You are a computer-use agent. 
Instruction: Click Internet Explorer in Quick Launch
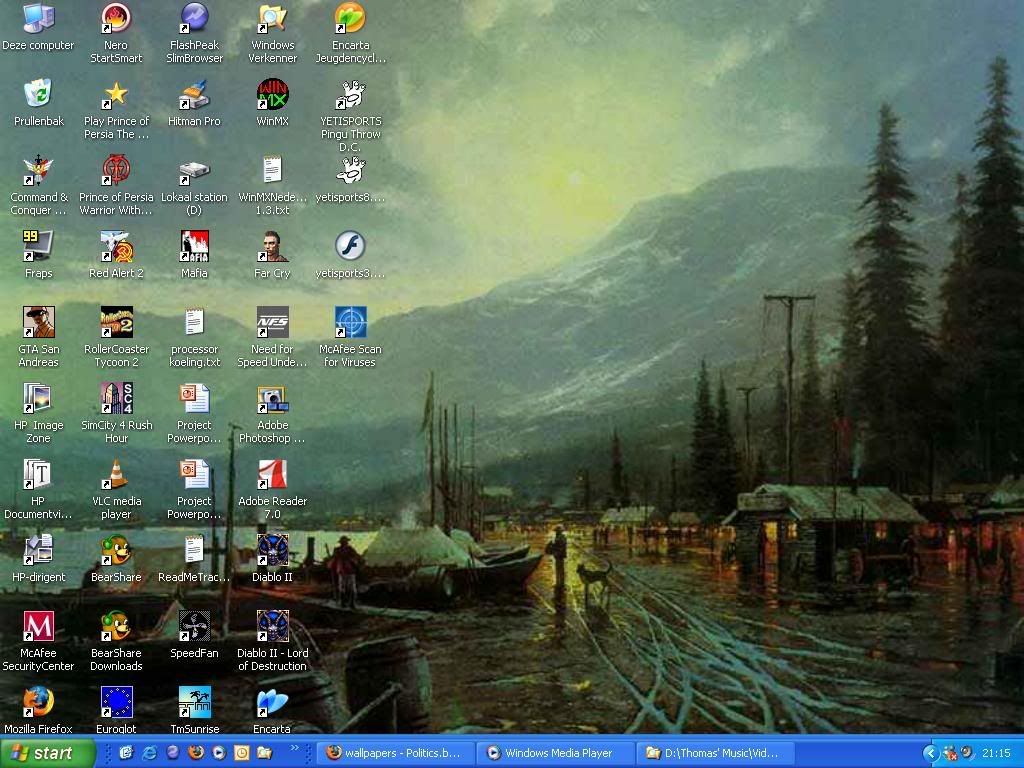(150, 753)
